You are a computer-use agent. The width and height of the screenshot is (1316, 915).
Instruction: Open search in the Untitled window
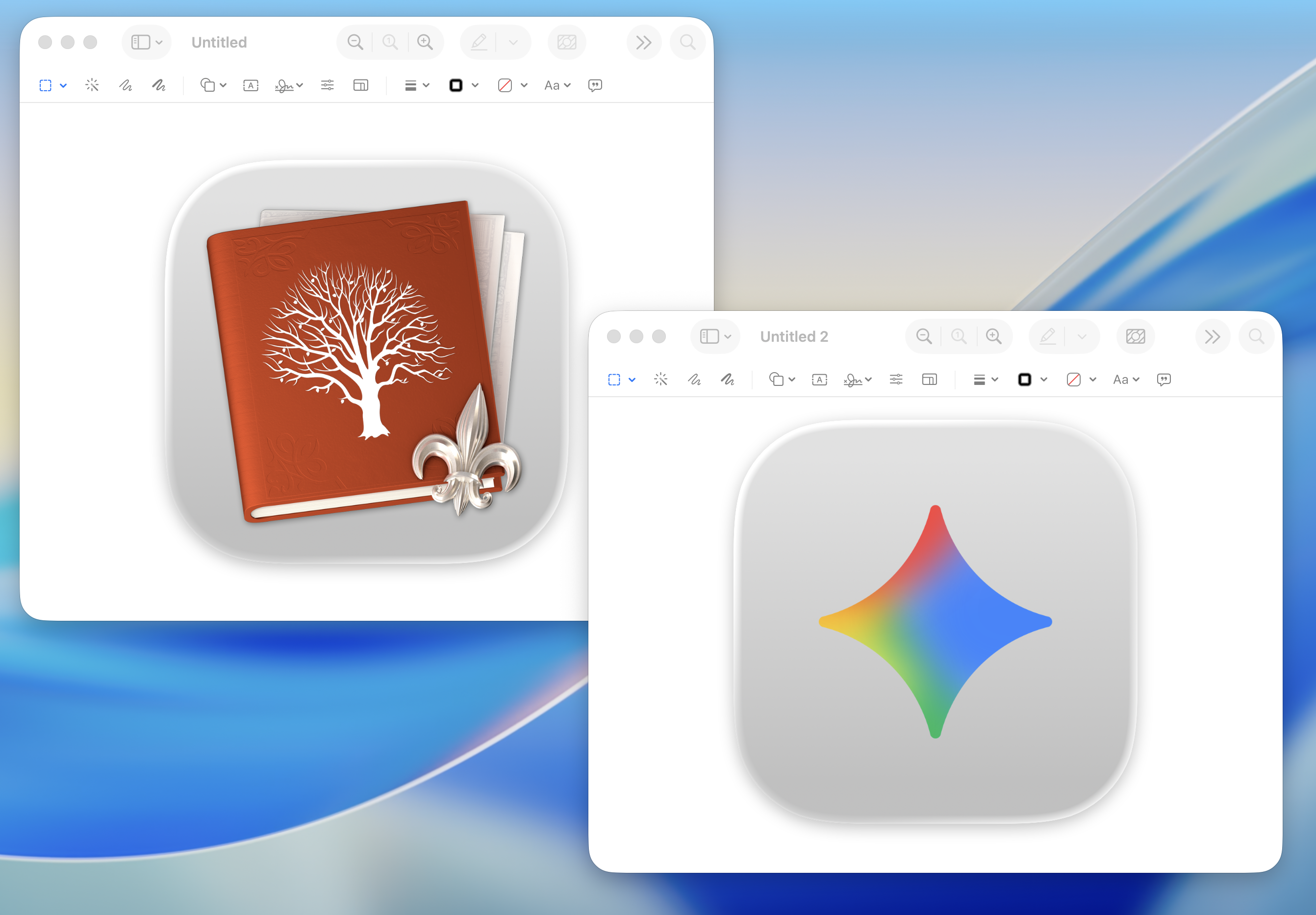tap(688, 42)
